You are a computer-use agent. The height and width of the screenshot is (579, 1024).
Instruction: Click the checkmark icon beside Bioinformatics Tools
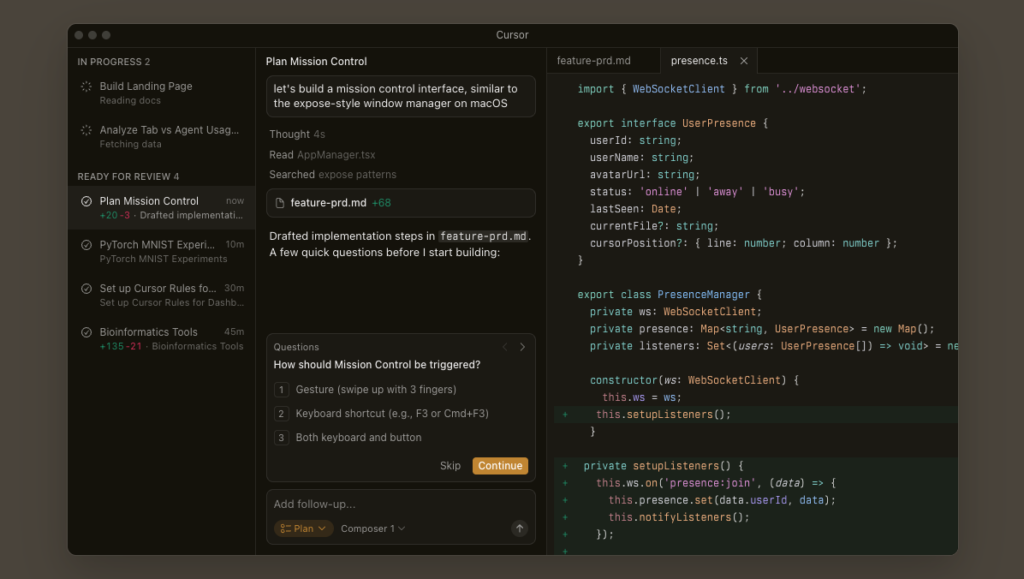(85, 332)
